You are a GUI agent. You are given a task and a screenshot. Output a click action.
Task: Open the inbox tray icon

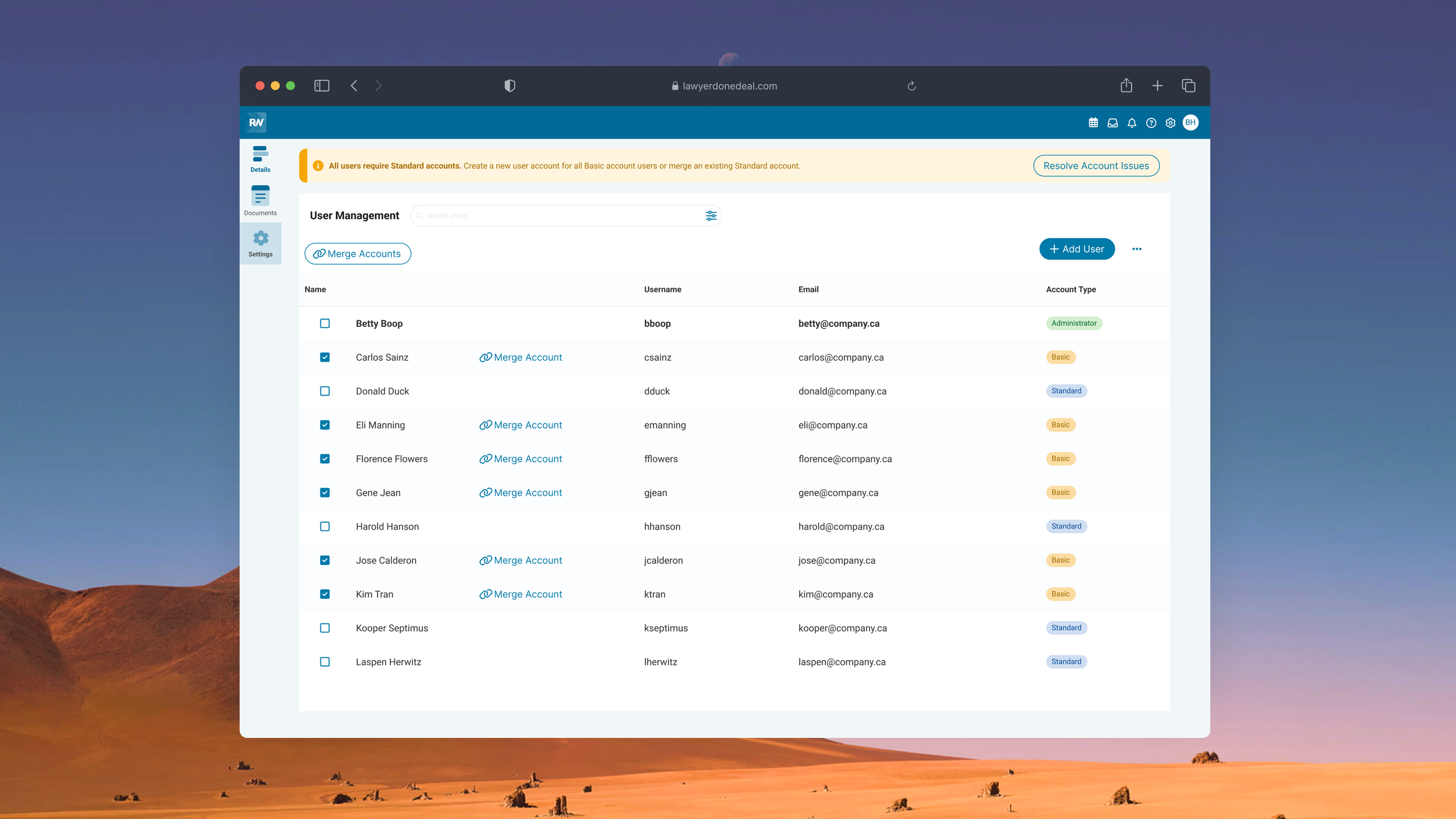click(x=1112, y=123)
